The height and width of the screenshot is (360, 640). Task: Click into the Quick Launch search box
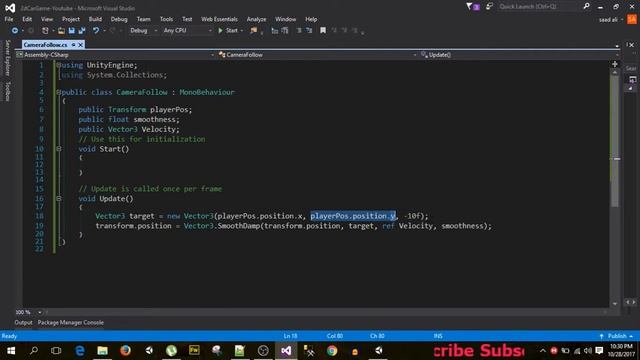pos(539,7)
